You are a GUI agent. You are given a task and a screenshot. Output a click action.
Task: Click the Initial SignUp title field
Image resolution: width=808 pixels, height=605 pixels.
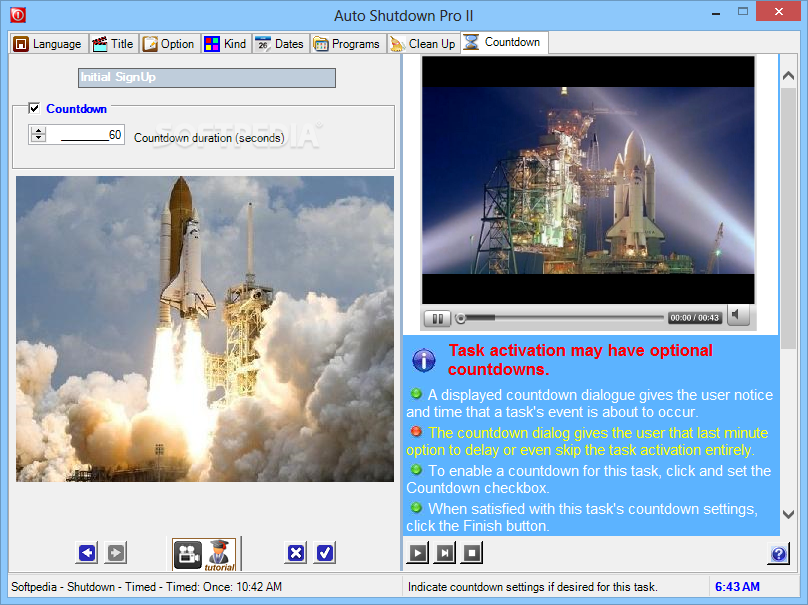tap(207, 78)
